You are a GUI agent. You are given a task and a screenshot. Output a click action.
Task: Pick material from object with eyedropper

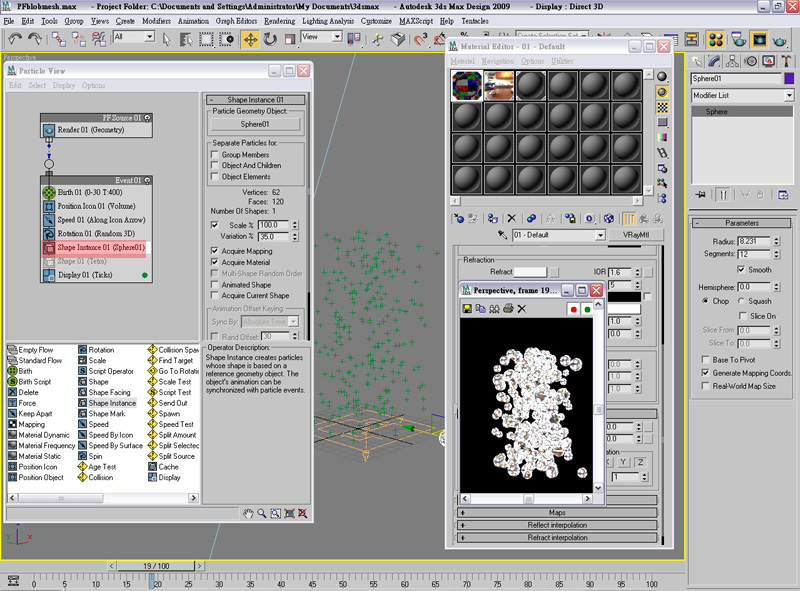503,235
